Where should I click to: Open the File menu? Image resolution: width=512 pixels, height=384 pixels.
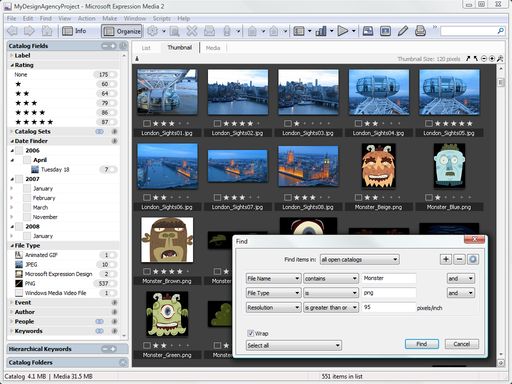click(x=11, y=18)
